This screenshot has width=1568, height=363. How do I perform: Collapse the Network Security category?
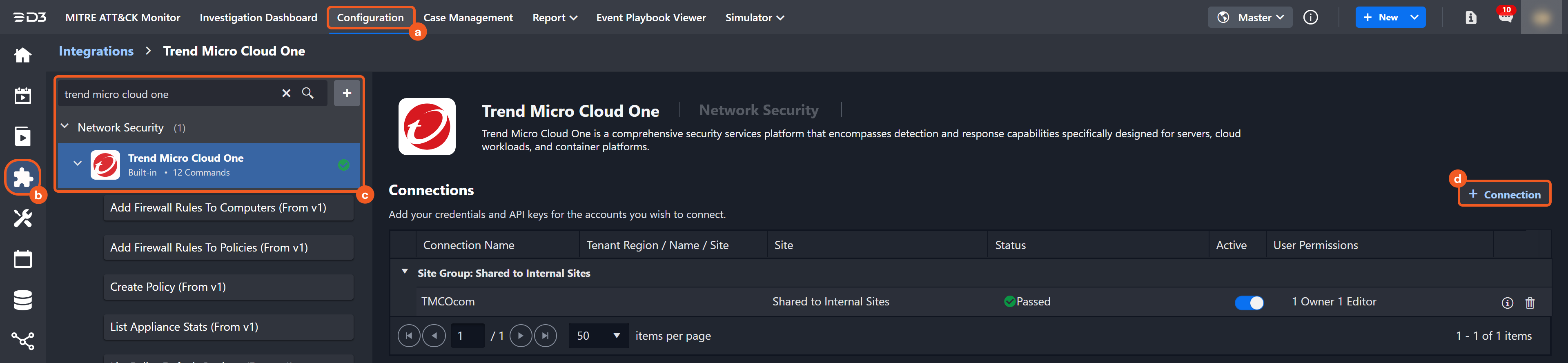[65, 127]
